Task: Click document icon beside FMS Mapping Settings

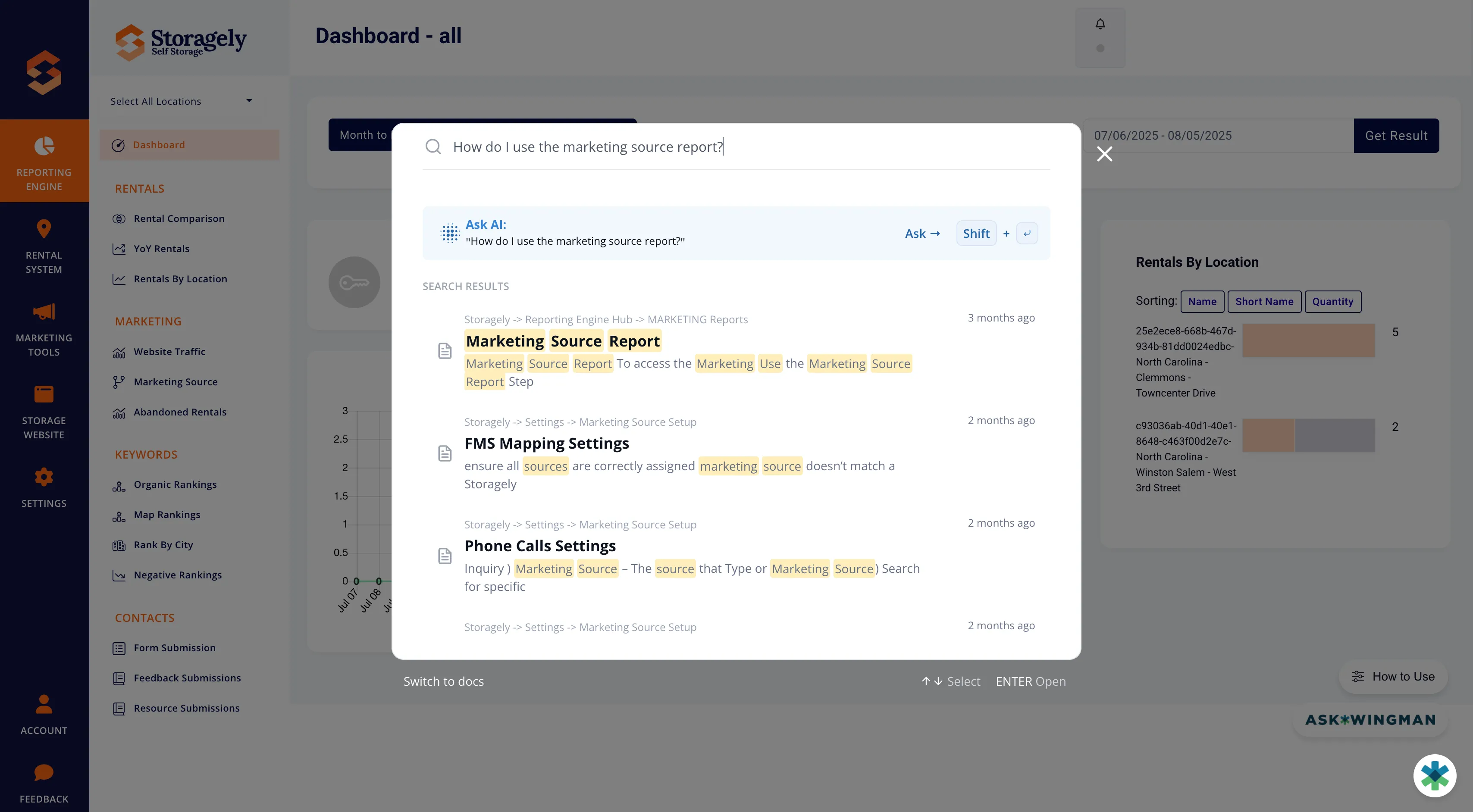Action: [x=445, y=453]
